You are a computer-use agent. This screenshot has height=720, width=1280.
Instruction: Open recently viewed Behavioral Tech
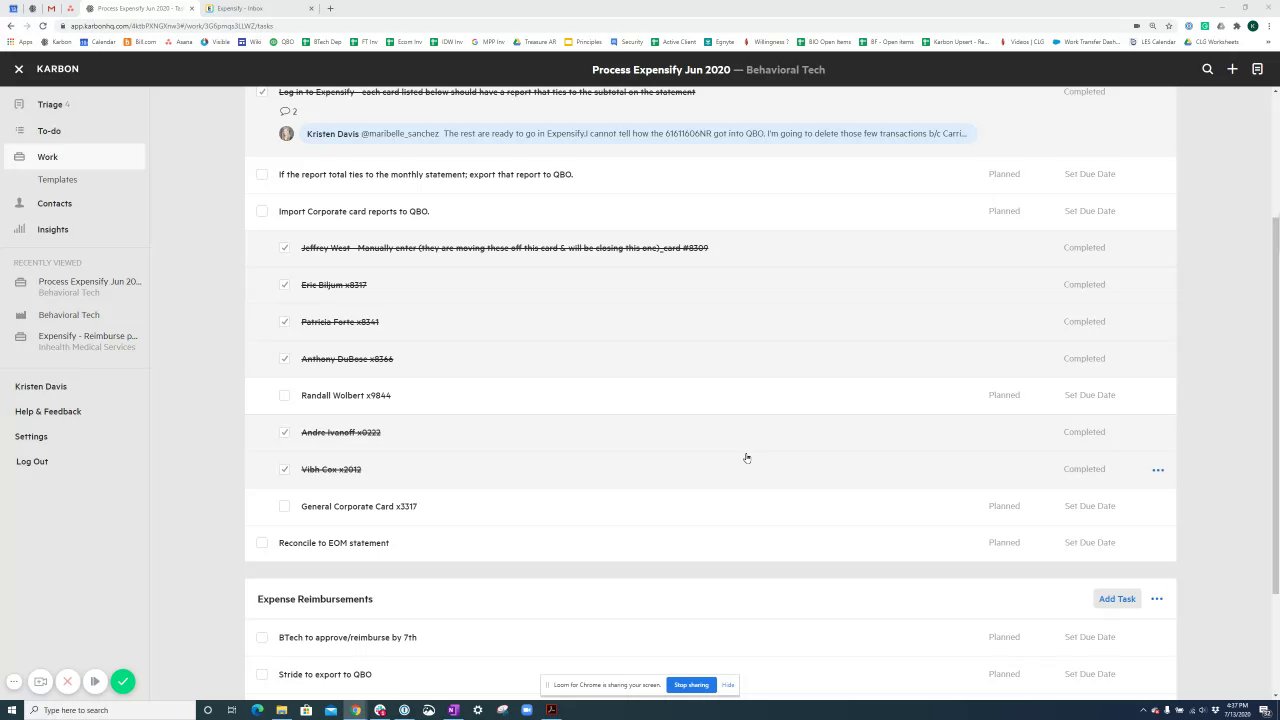pos(69,315)
